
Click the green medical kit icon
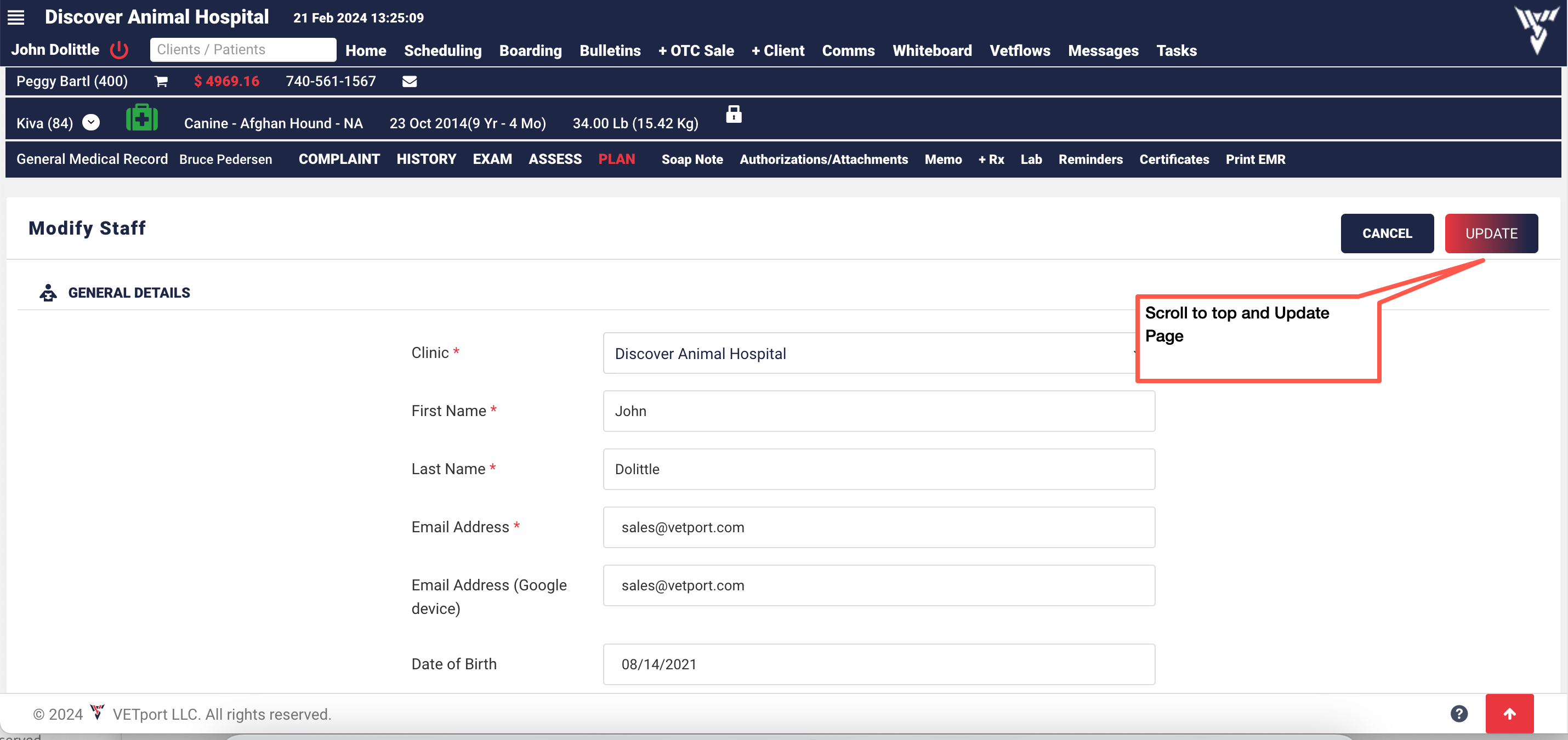coord(142,118)
